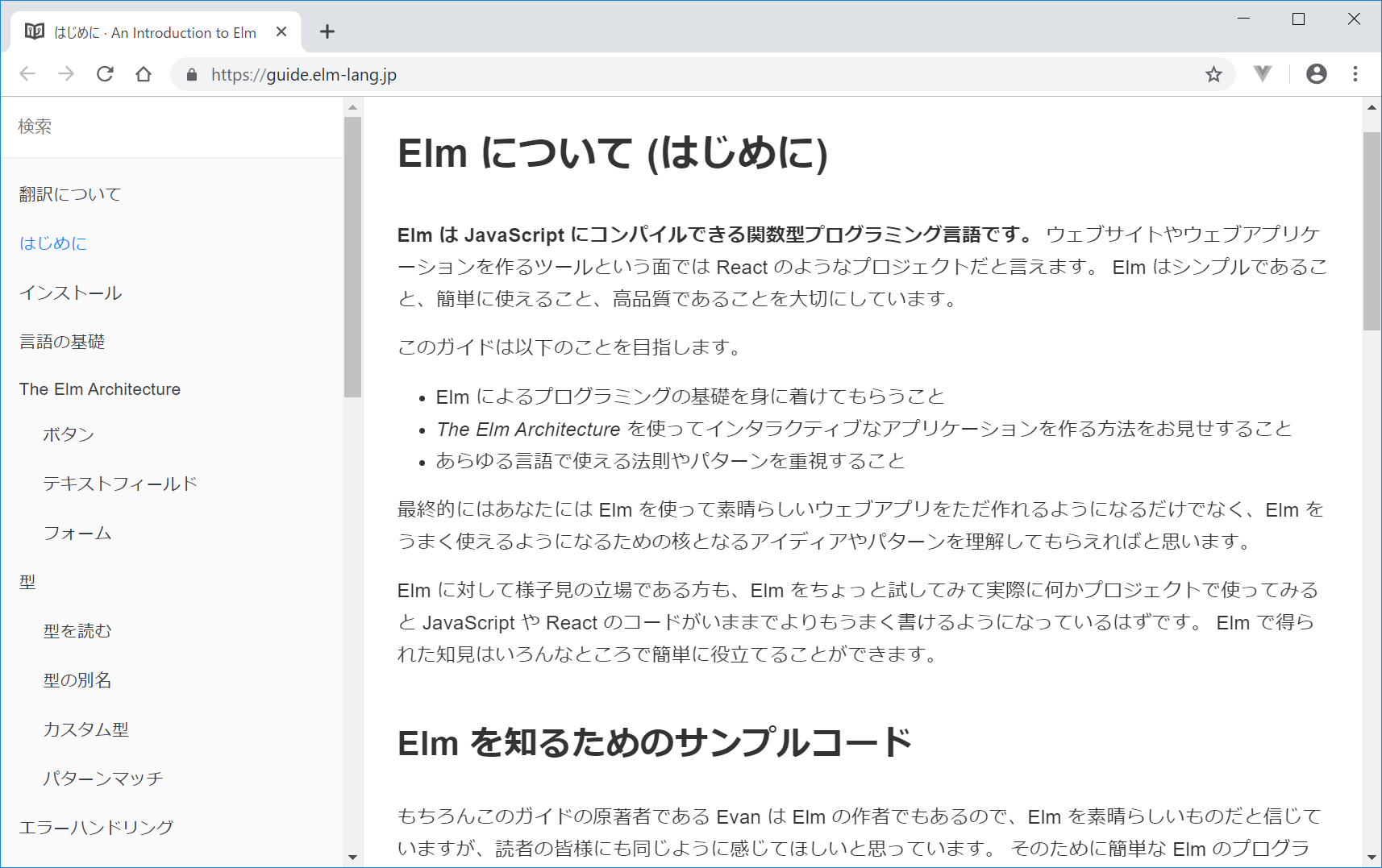Click the page scrollbar up arrow

click(x=1372, y=107)
